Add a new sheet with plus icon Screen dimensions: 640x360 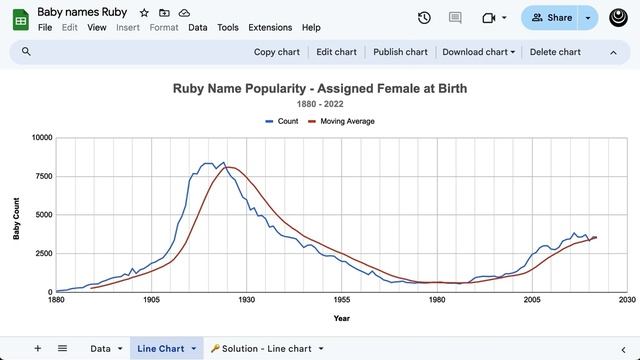tap(38, 348)
